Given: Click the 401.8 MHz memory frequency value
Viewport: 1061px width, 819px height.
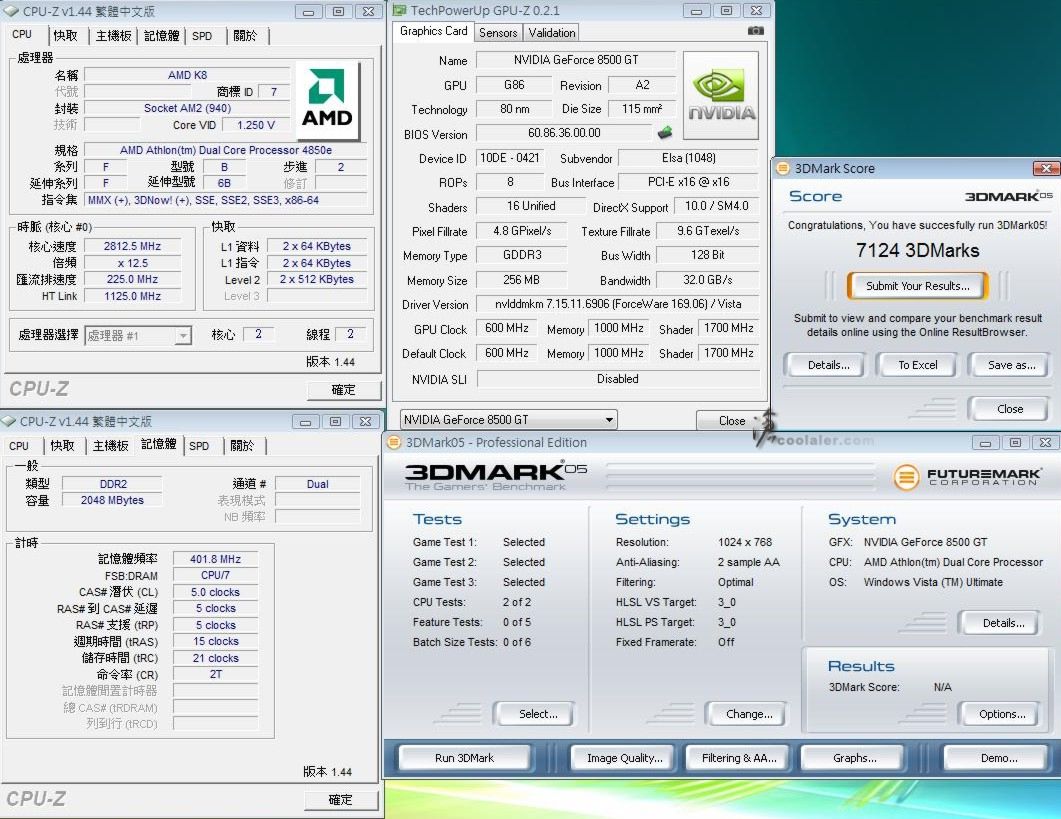Looking at the screenshot, I should click(215, 559).
